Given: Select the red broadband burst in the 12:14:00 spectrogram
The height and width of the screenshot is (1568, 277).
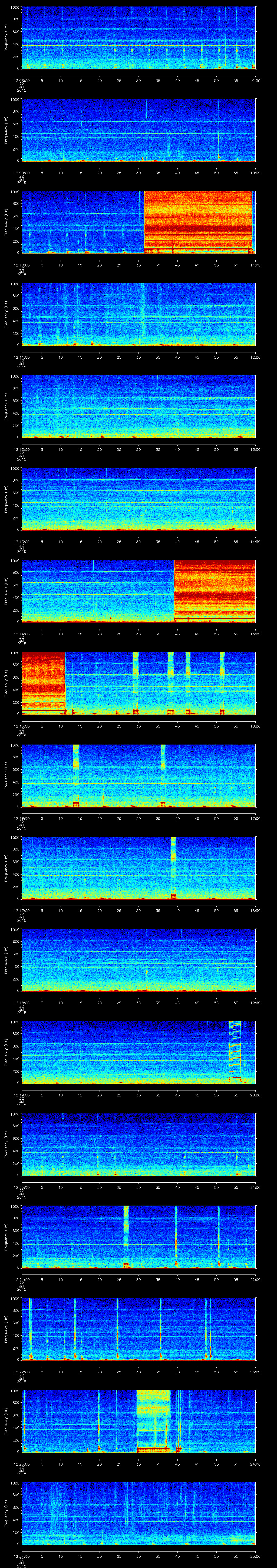Looking at the screenshot, I should [x=215, y=591].
